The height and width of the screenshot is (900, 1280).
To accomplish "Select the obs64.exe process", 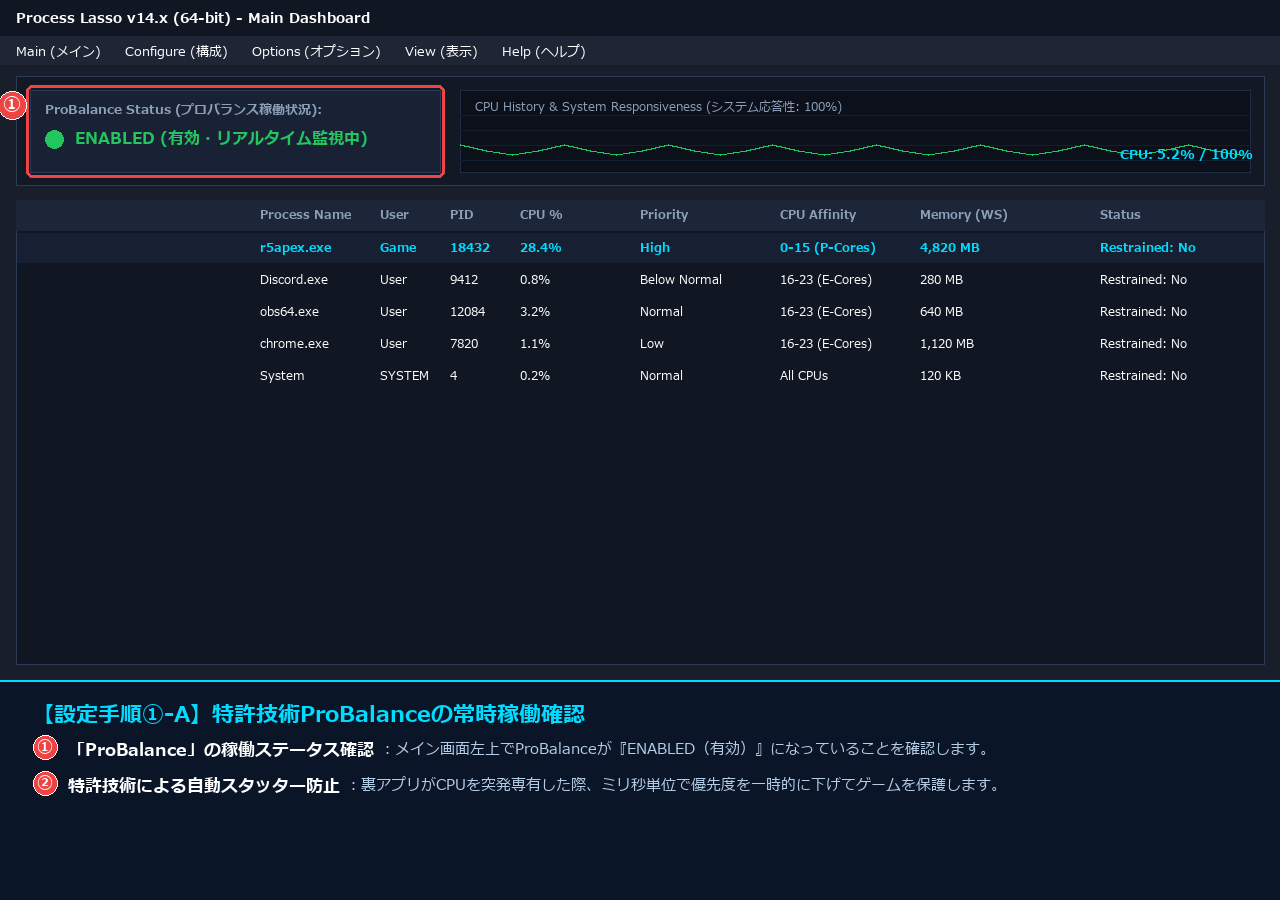I will coord(289,312).
